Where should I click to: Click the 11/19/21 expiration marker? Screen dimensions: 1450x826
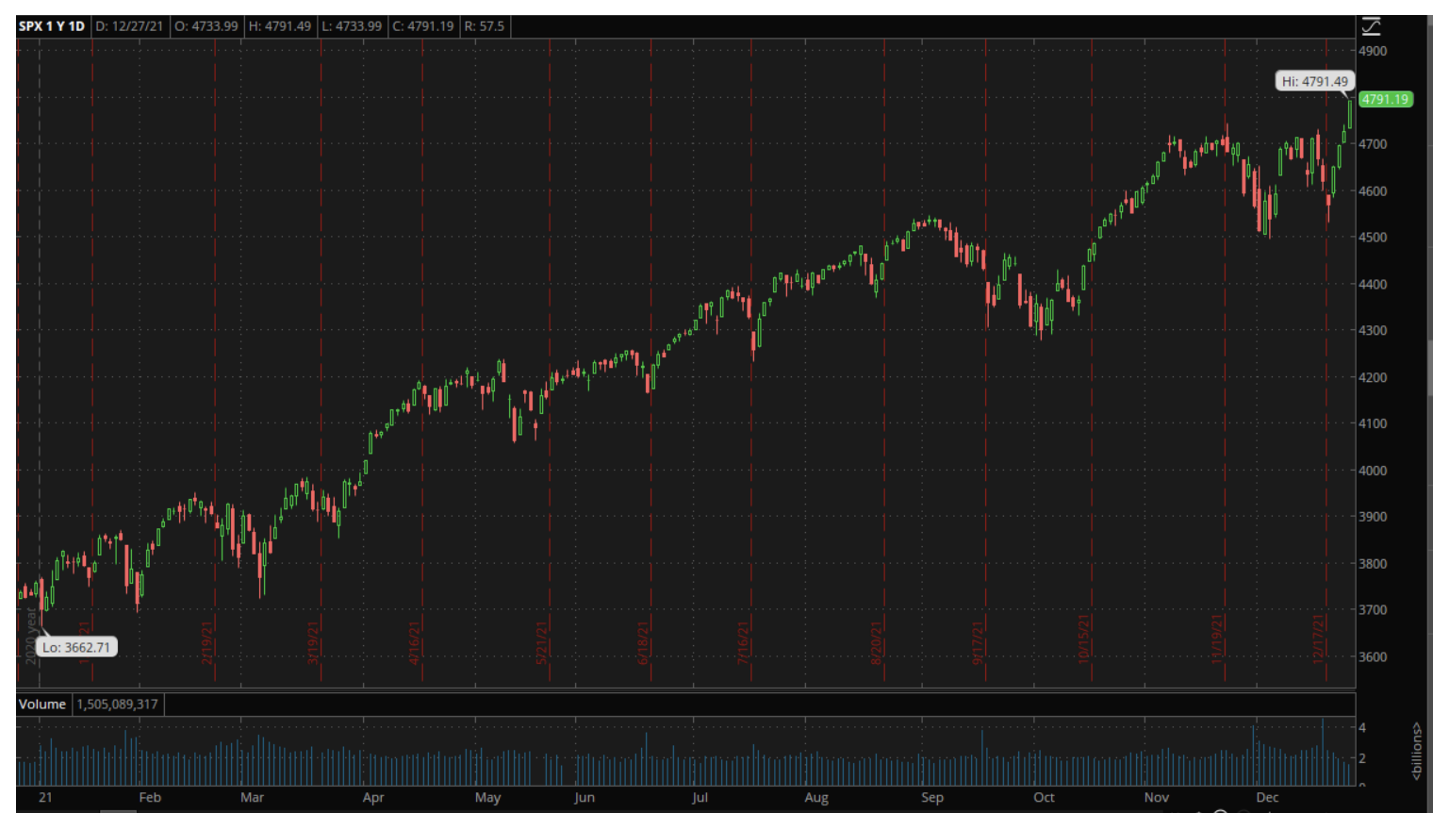click(1217, 641)
